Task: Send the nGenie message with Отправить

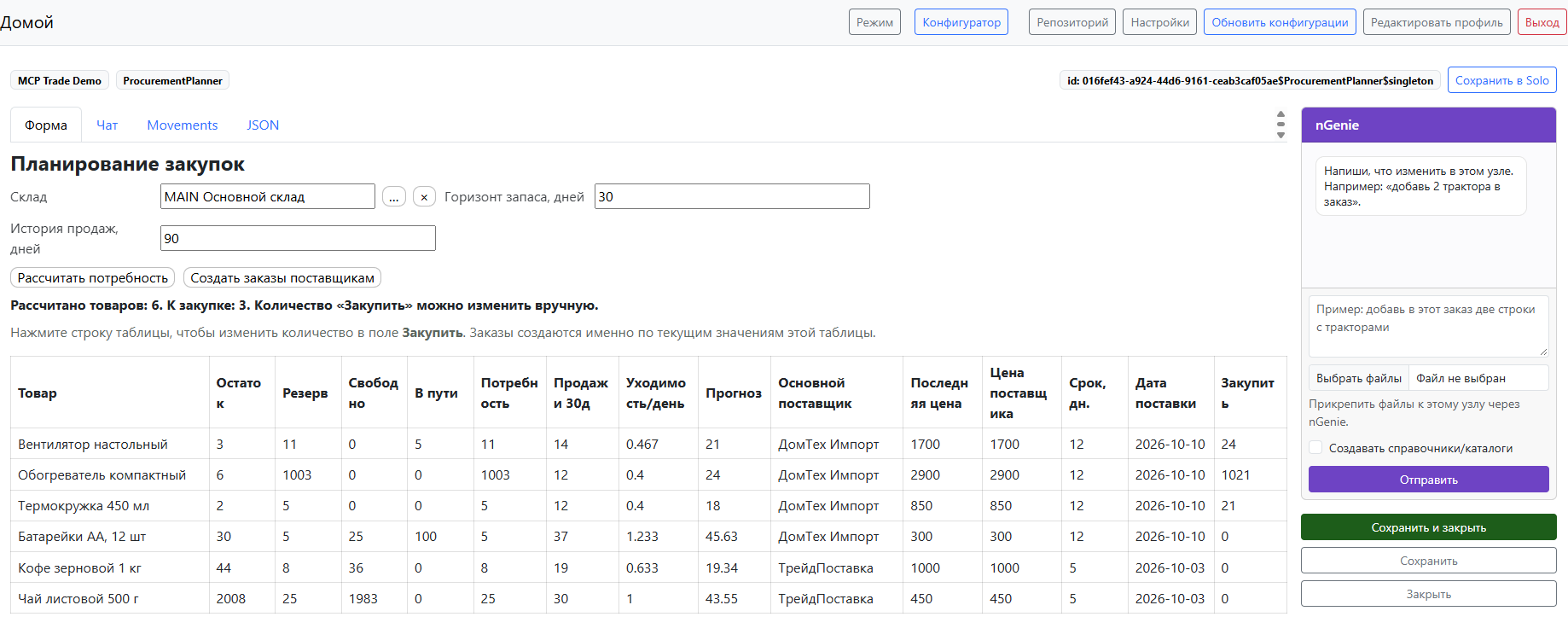Action: pos(1428,480)
